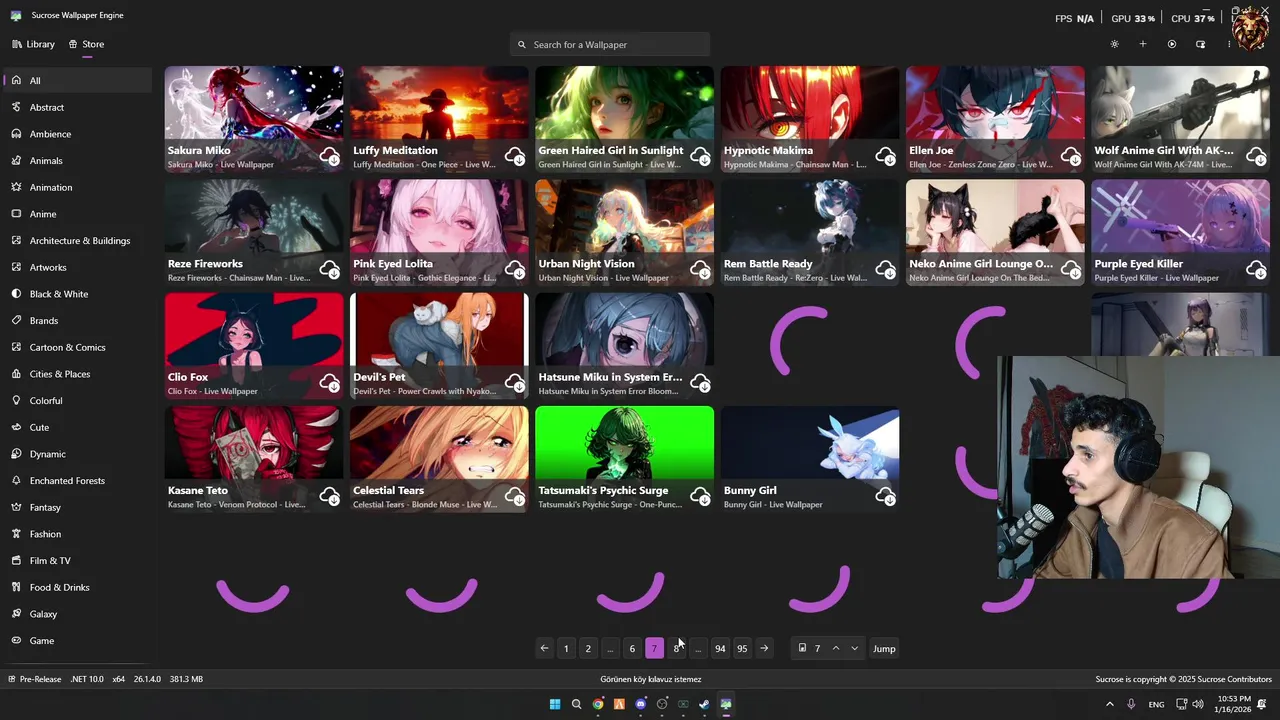
Task: Click the taskbar volume speaker icon
Action: pos(1198,704)
